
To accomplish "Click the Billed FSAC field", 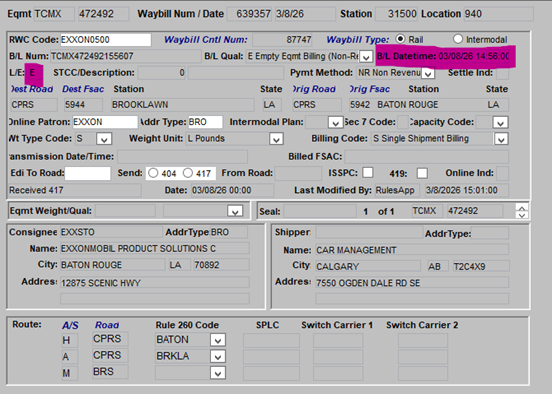I will (x=426, y=157).
